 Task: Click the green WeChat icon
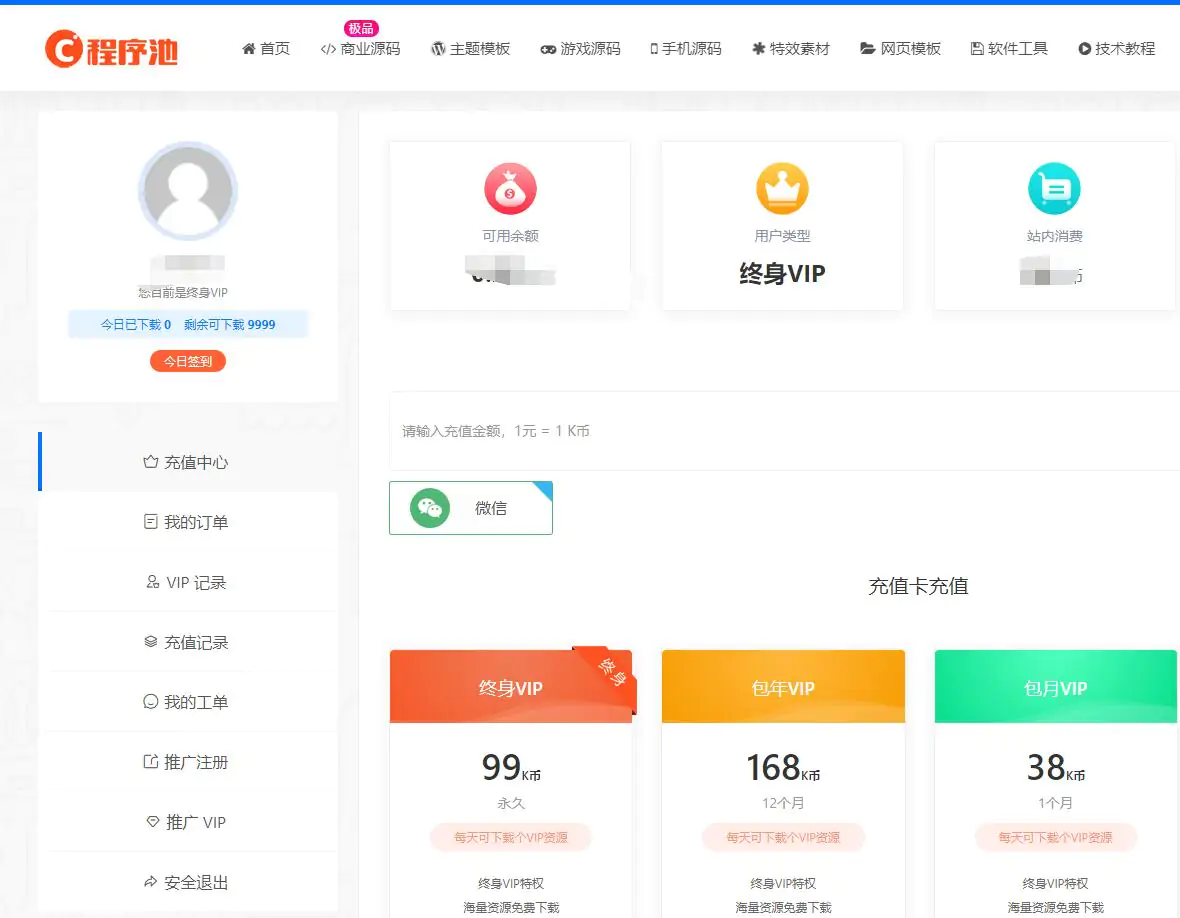[x=430, y=508]
